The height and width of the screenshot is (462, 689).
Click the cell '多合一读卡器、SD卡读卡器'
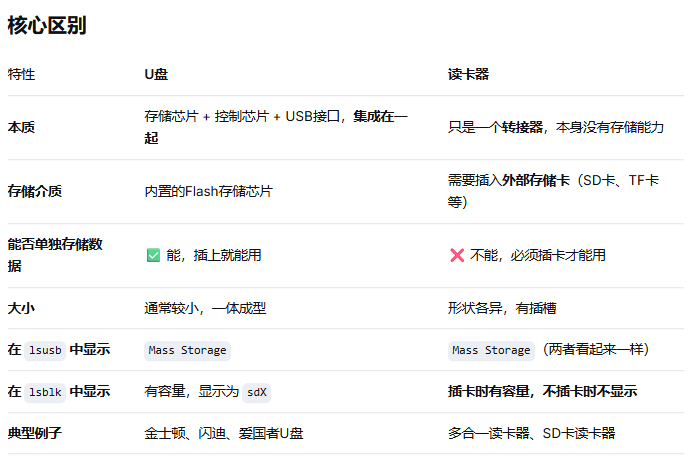click(x=531, y=433)
